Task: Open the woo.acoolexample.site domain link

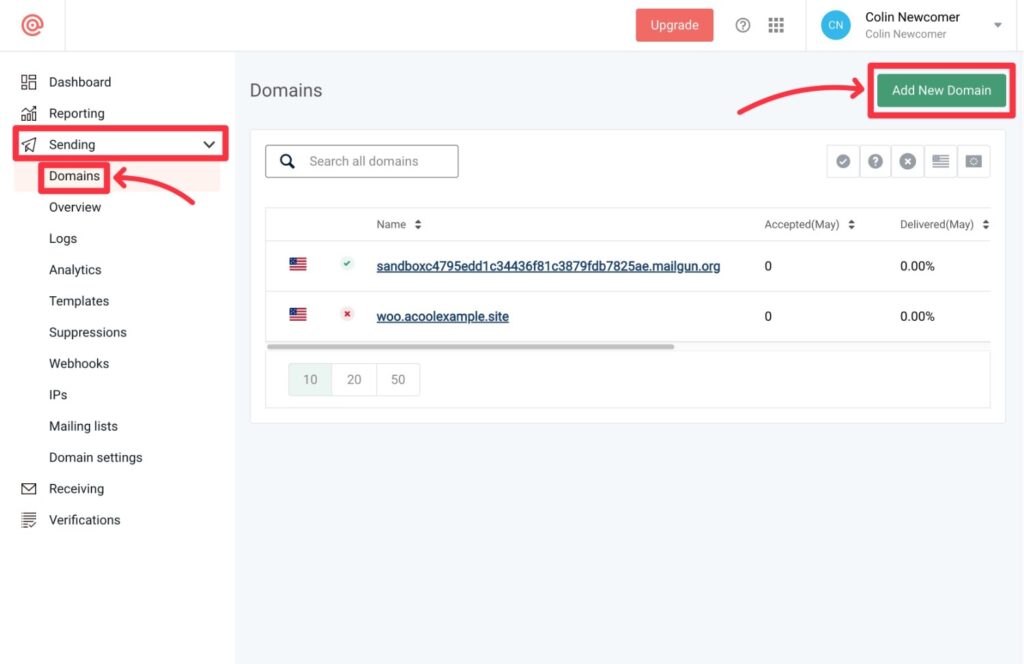Action: pos(442,316)
